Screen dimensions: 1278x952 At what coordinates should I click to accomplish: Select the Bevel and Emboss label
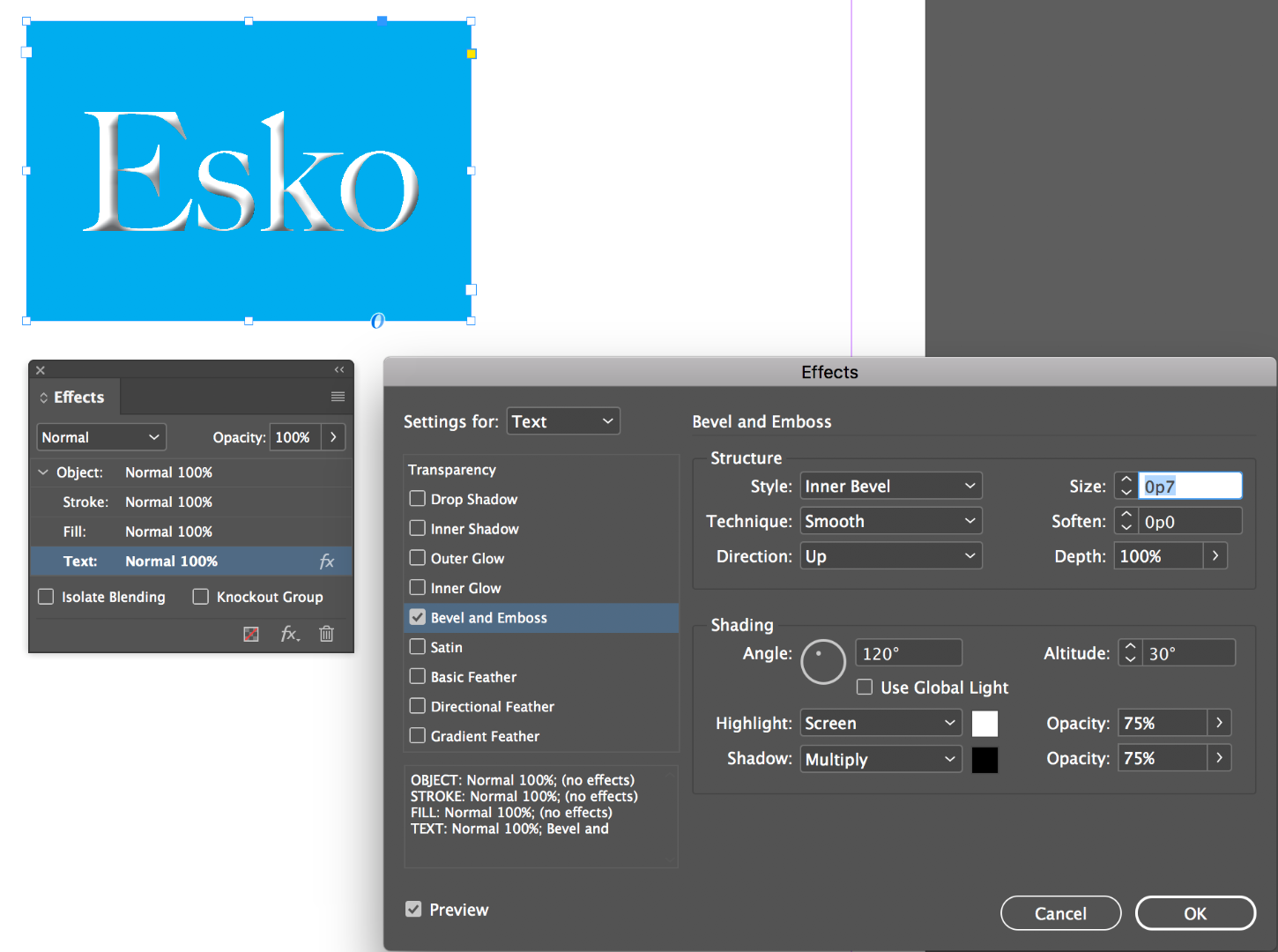coord(489,618)
